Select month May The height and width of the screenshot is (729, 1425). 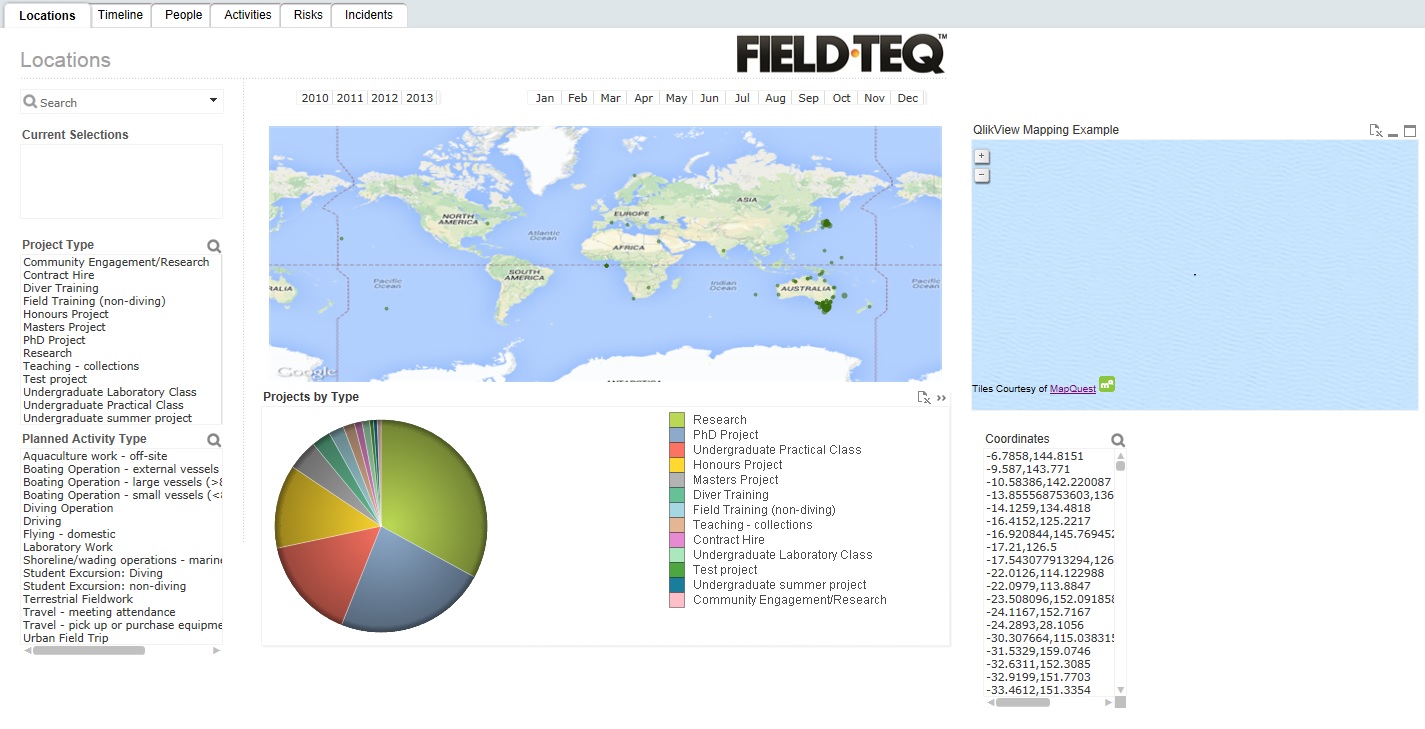pyautogui.click(x=677, y=98)
